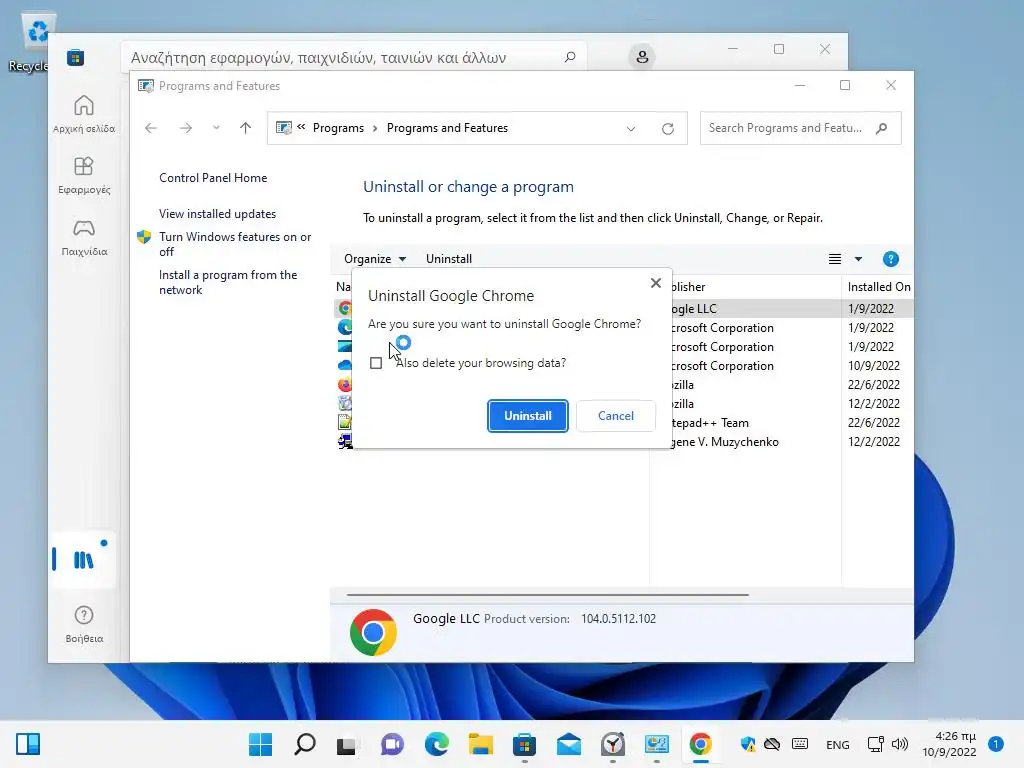Open Install a program from the network
The width and height of the screenshot is (1024, 768).
(x=228, y=282)
